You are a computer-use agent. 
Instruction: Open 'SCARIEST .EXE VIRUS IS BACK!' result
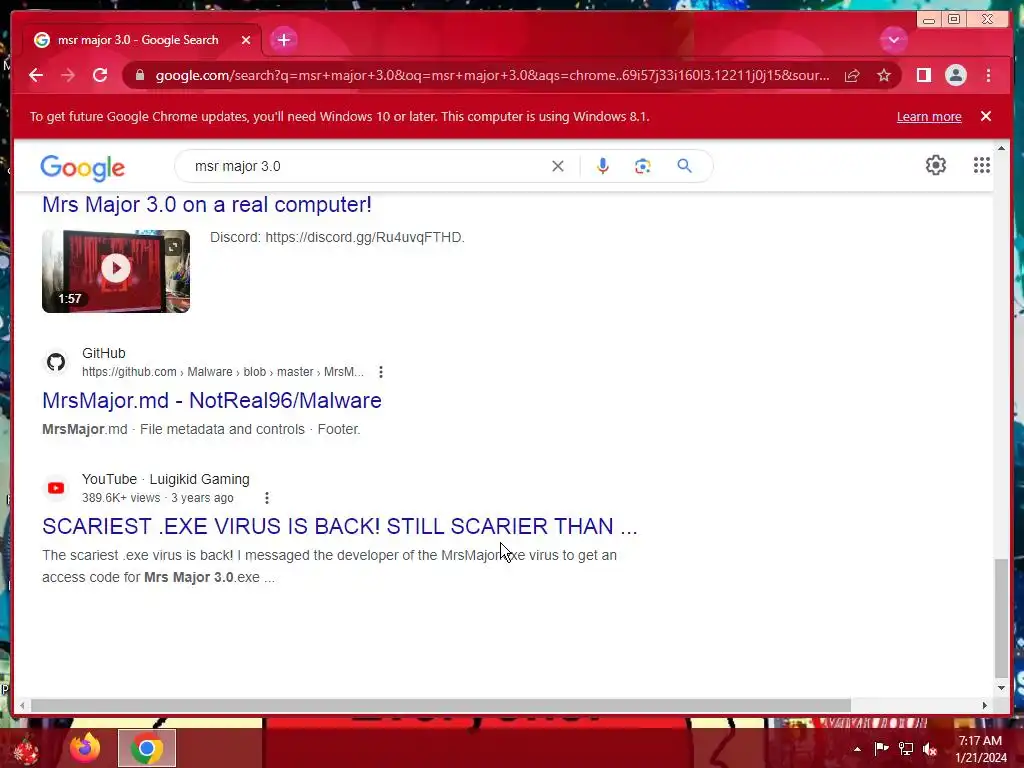pyautogui.click(x=340, y=526)
